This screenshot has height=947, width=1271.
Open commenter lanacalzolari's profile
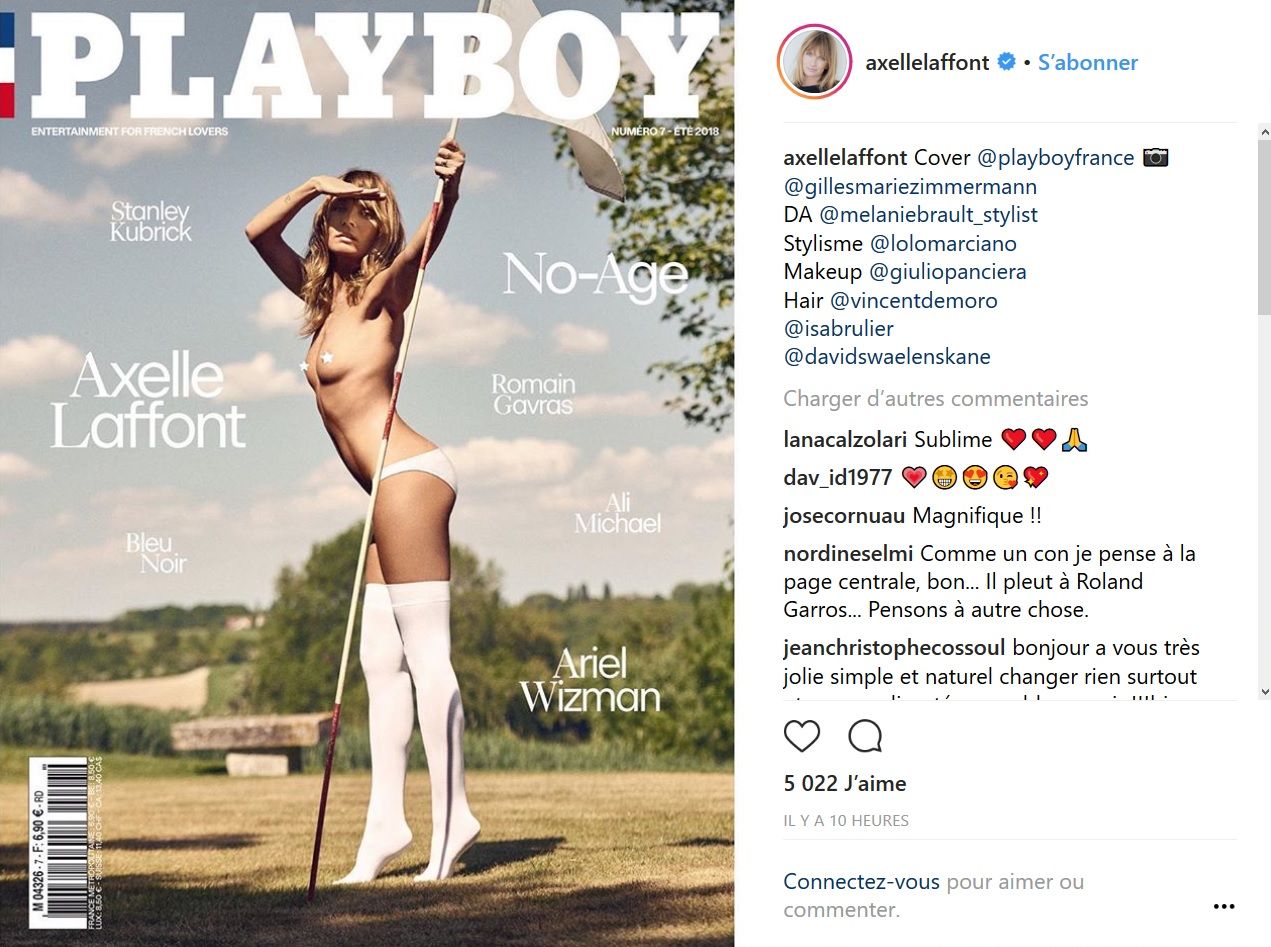coord(845,439)
